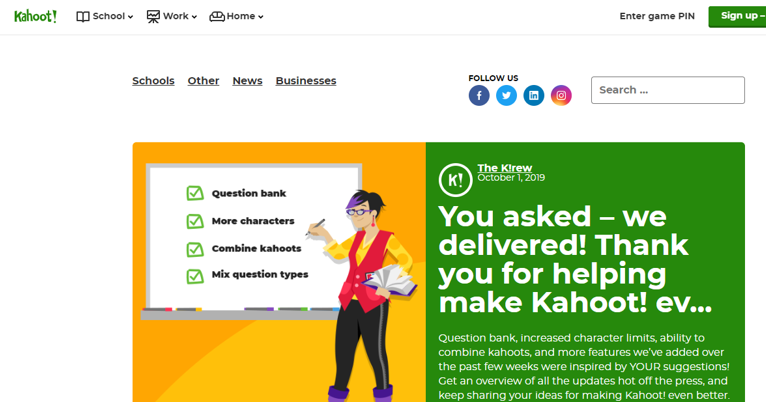The height and width of the screenshot is (402, 766).
Task: Click the presentation icon beside Work
Action: pos(153,17)
